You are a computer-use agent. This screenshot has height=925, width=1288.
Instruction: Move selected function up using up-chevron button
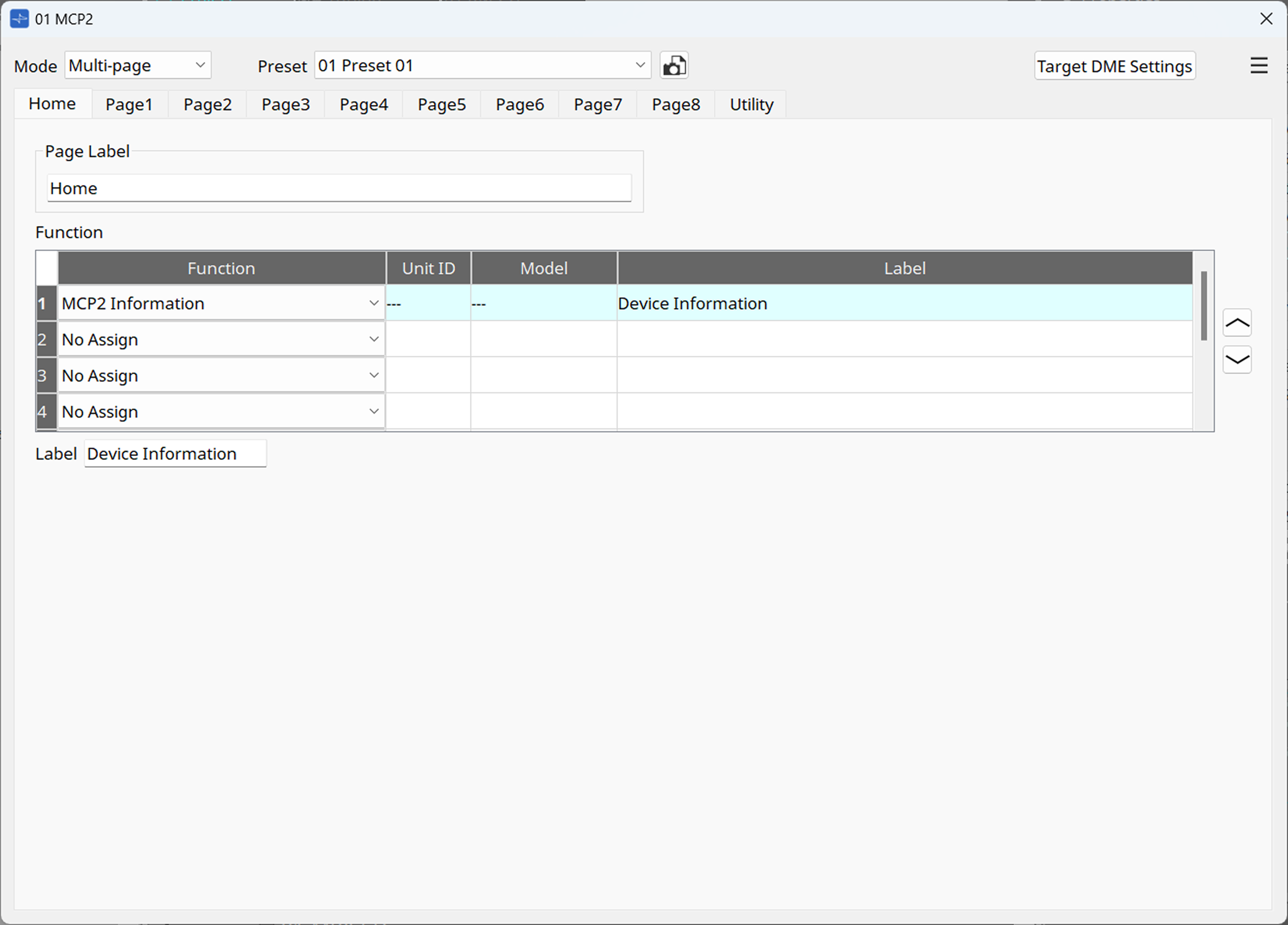[1237, 322]
